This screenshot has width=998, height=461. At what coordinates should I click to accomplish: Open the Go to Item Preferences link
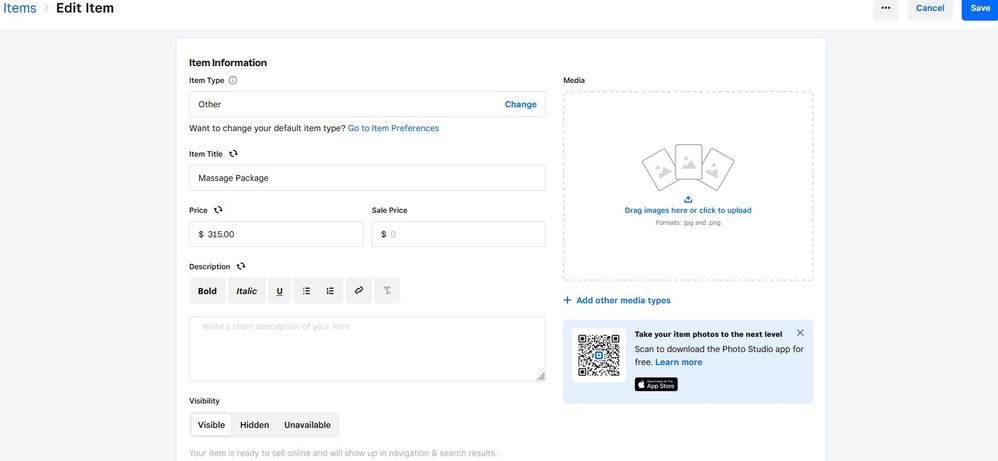pos(393,128)
